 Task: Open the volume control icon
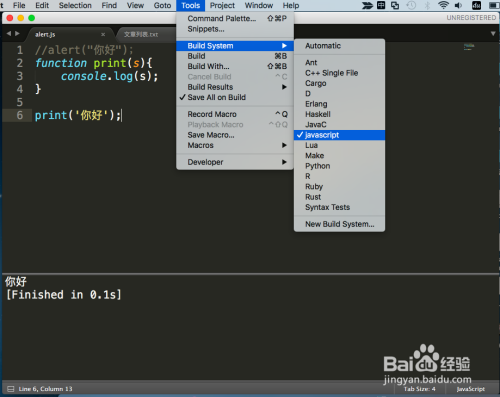tap(459, 5)
